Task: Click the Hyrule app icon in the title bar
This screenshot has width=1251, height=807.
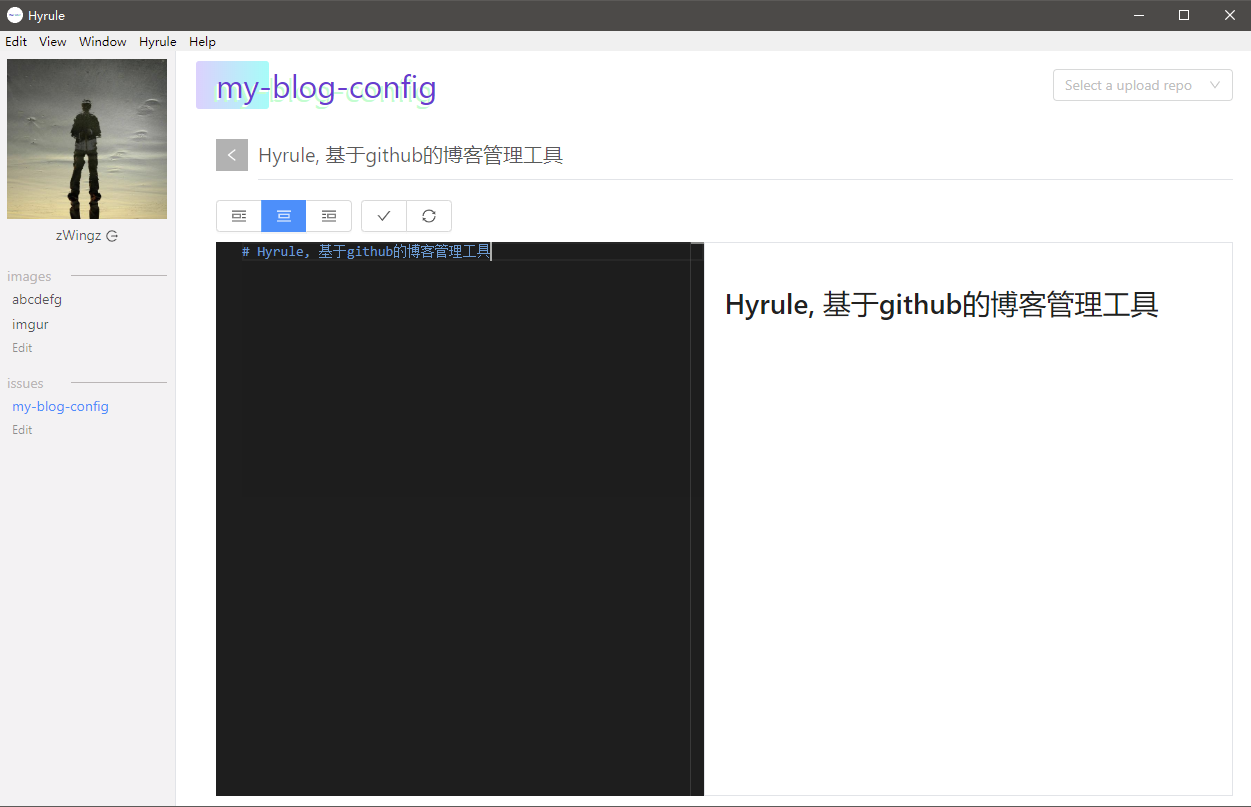Action: click(15, 15)
